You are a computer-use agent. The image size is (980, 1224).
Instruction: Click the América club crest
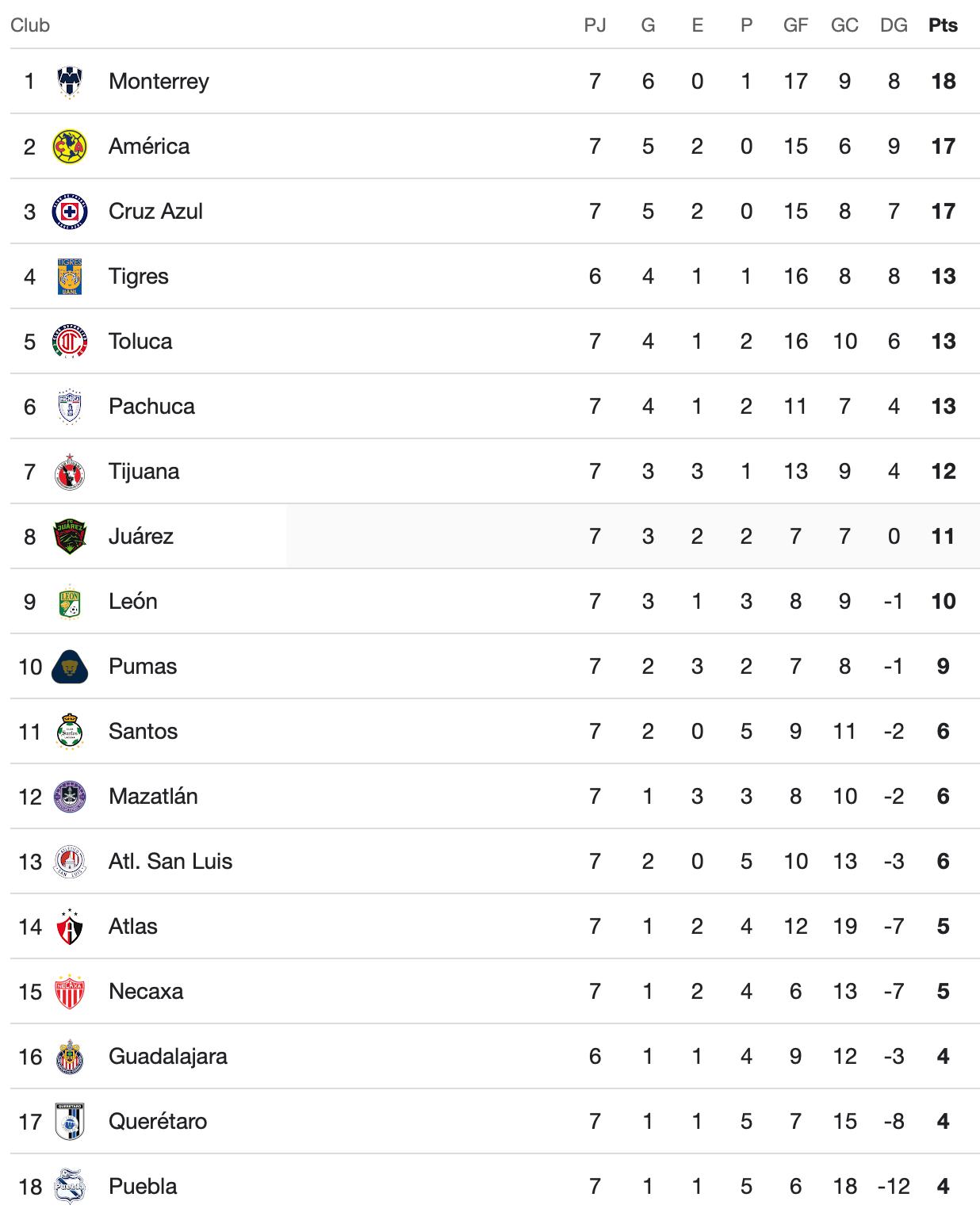coord(69,147)
